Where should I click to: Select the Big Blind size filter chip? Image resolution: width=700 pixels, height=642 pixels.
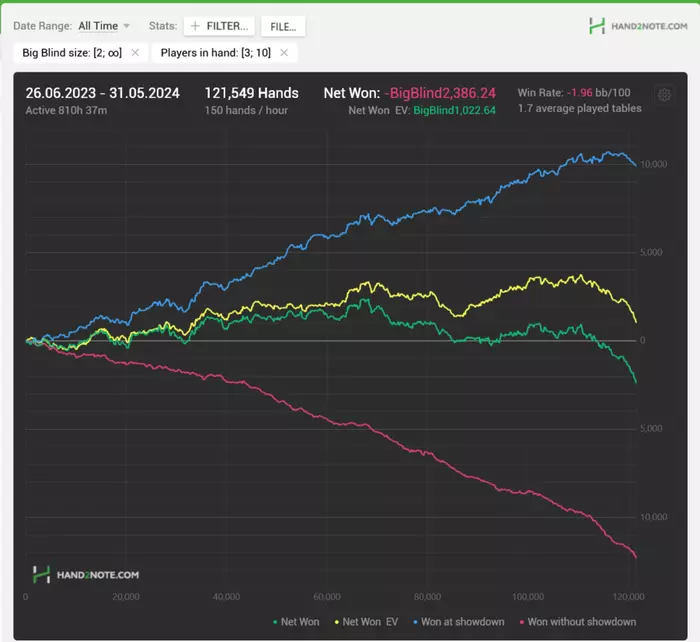(71, 52)
